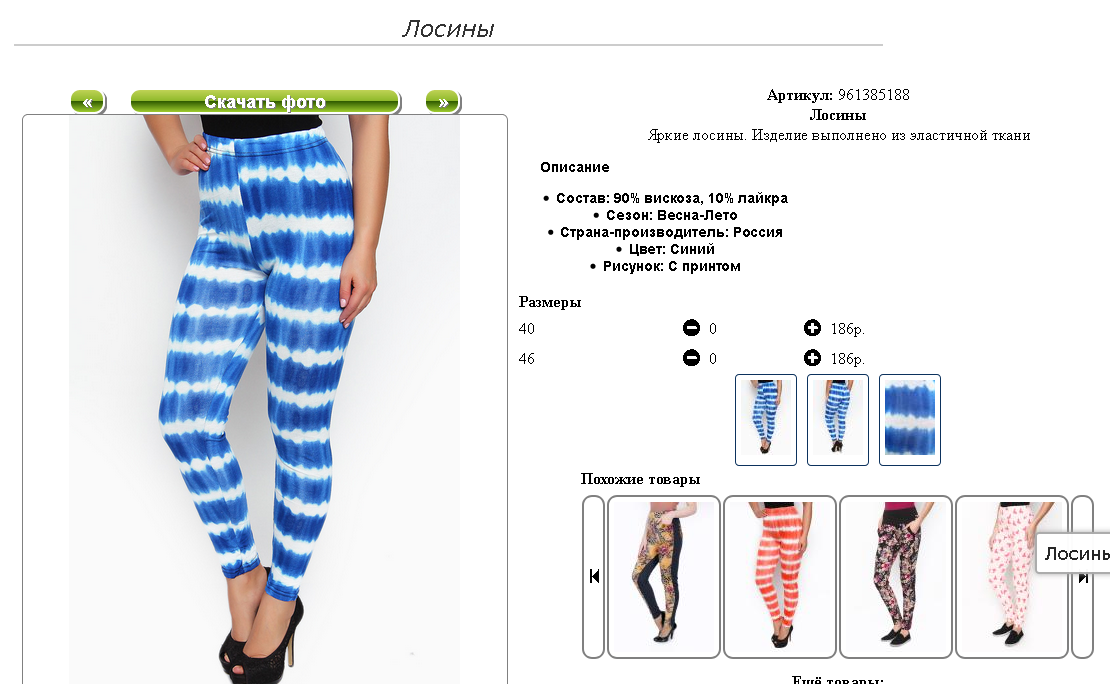Click the Лосины product name under article

(838, 115)
